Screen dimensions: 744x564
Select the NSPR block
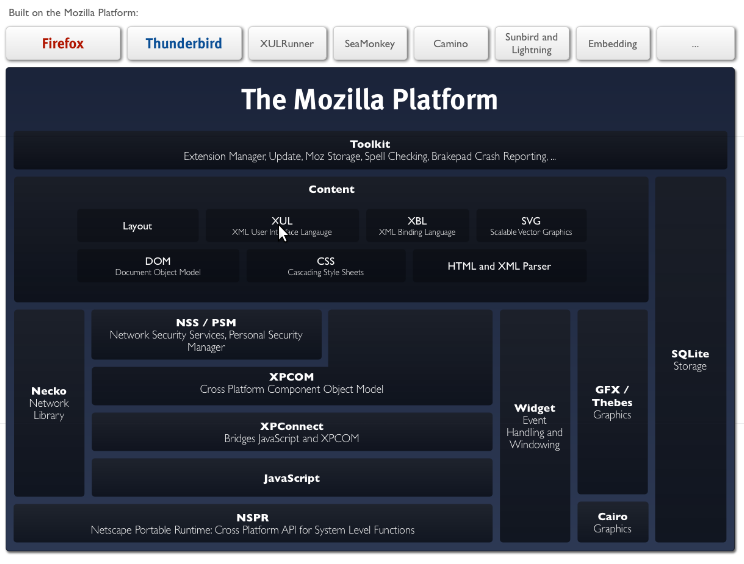coord(253,523)
